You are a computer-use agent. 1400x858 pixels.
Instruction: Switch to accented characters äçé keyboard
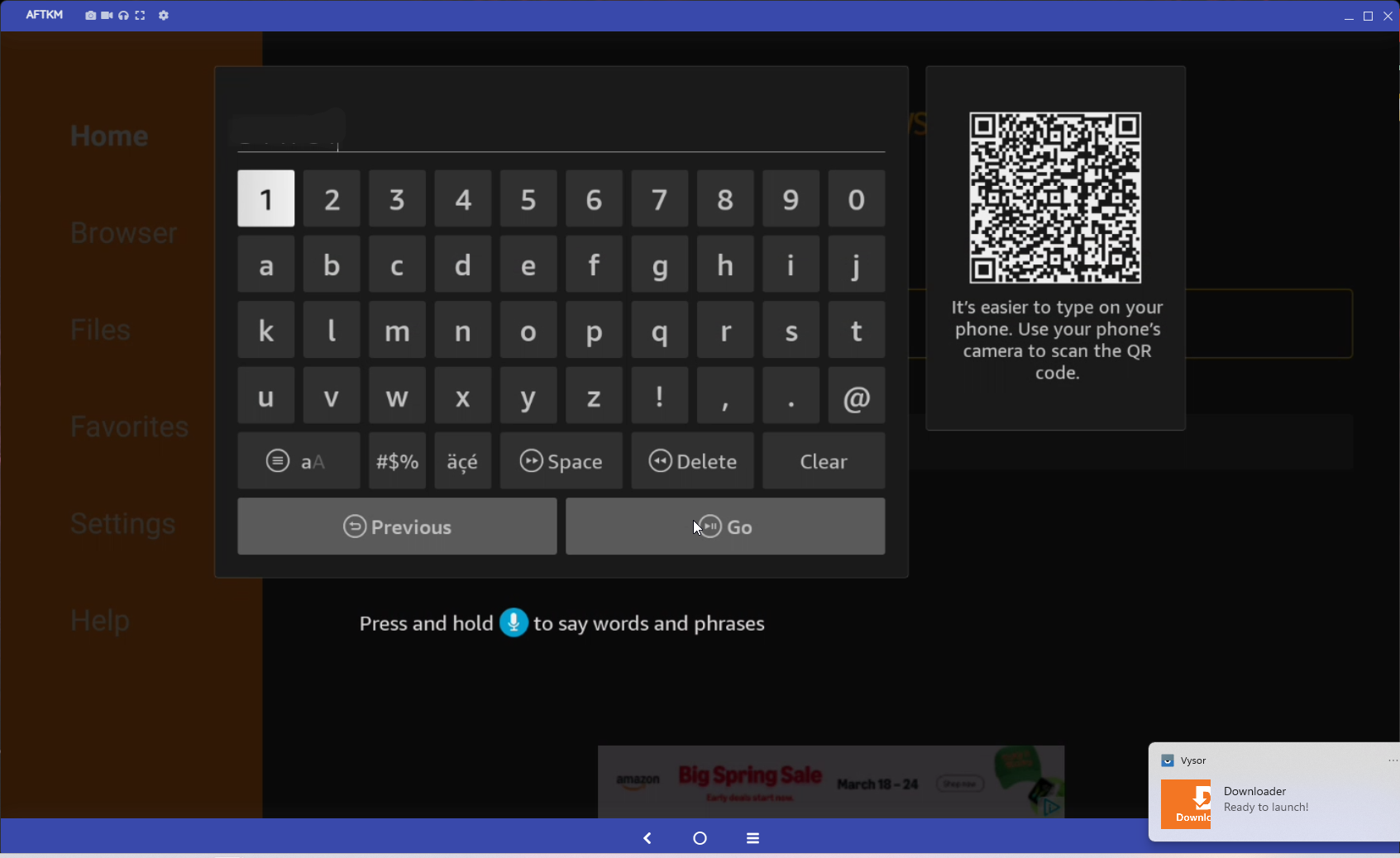(x=462, y=461)
